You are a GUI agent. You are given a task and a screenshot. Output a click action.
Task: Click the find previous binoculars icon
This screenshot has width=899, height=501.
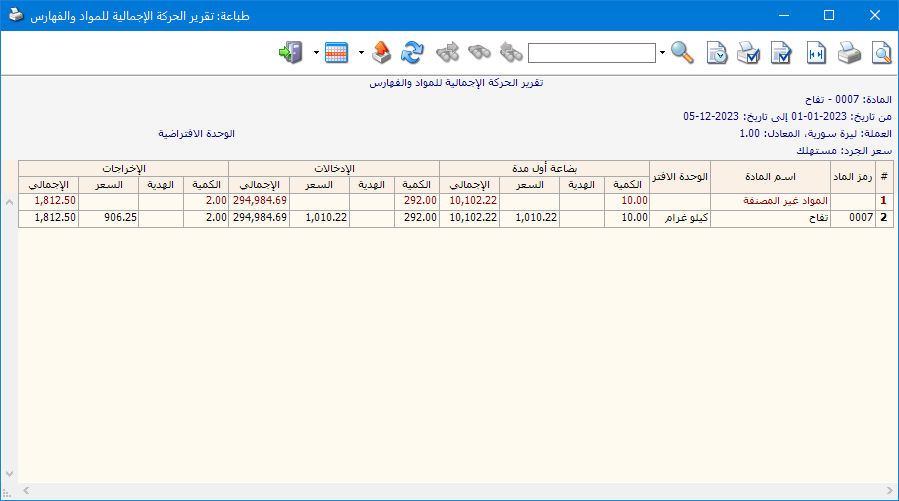coord(510,53)
